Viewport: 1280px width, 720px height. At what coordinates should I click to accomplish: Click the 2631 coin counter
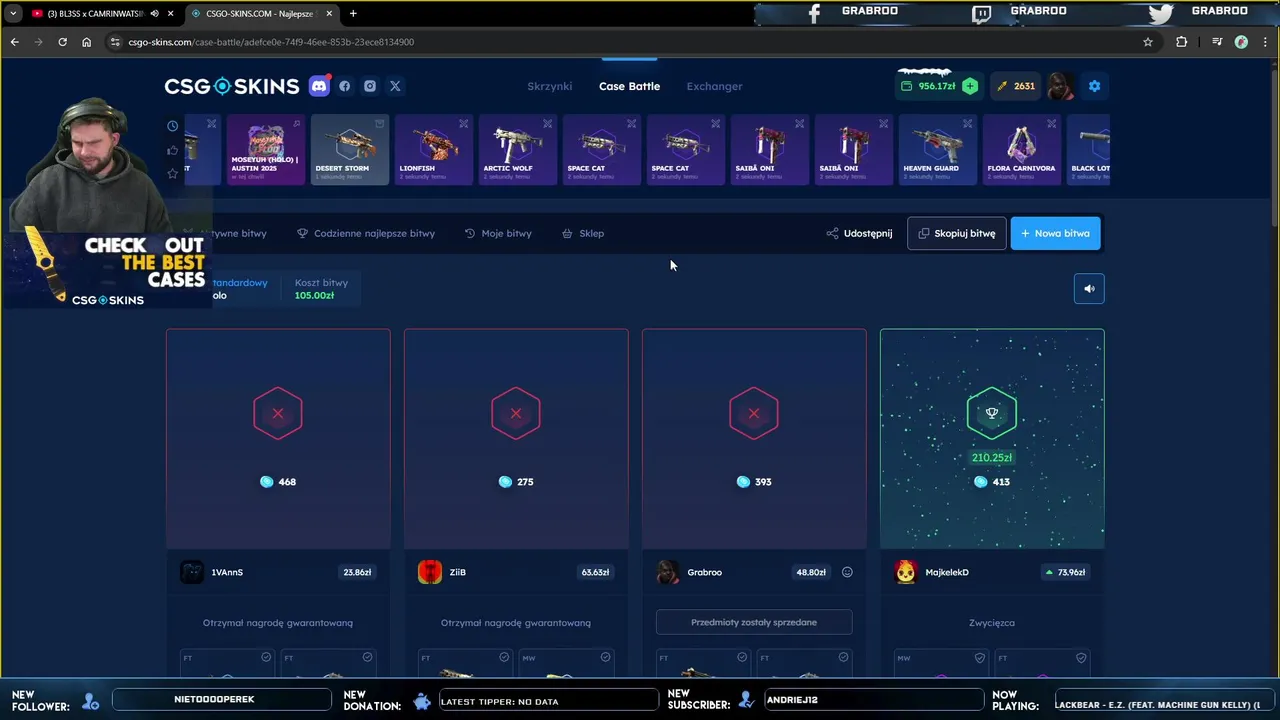1015,86
